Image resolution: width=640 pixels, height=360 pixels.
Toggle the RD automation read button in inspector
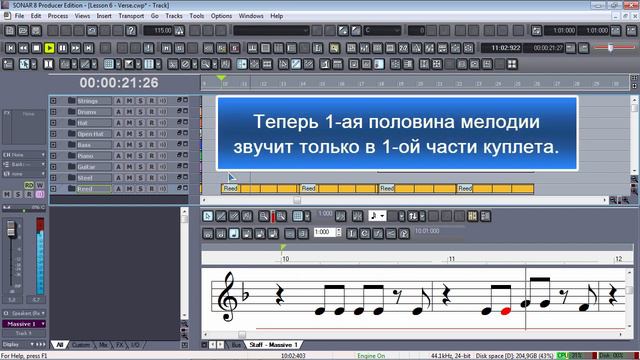[29, 185]
